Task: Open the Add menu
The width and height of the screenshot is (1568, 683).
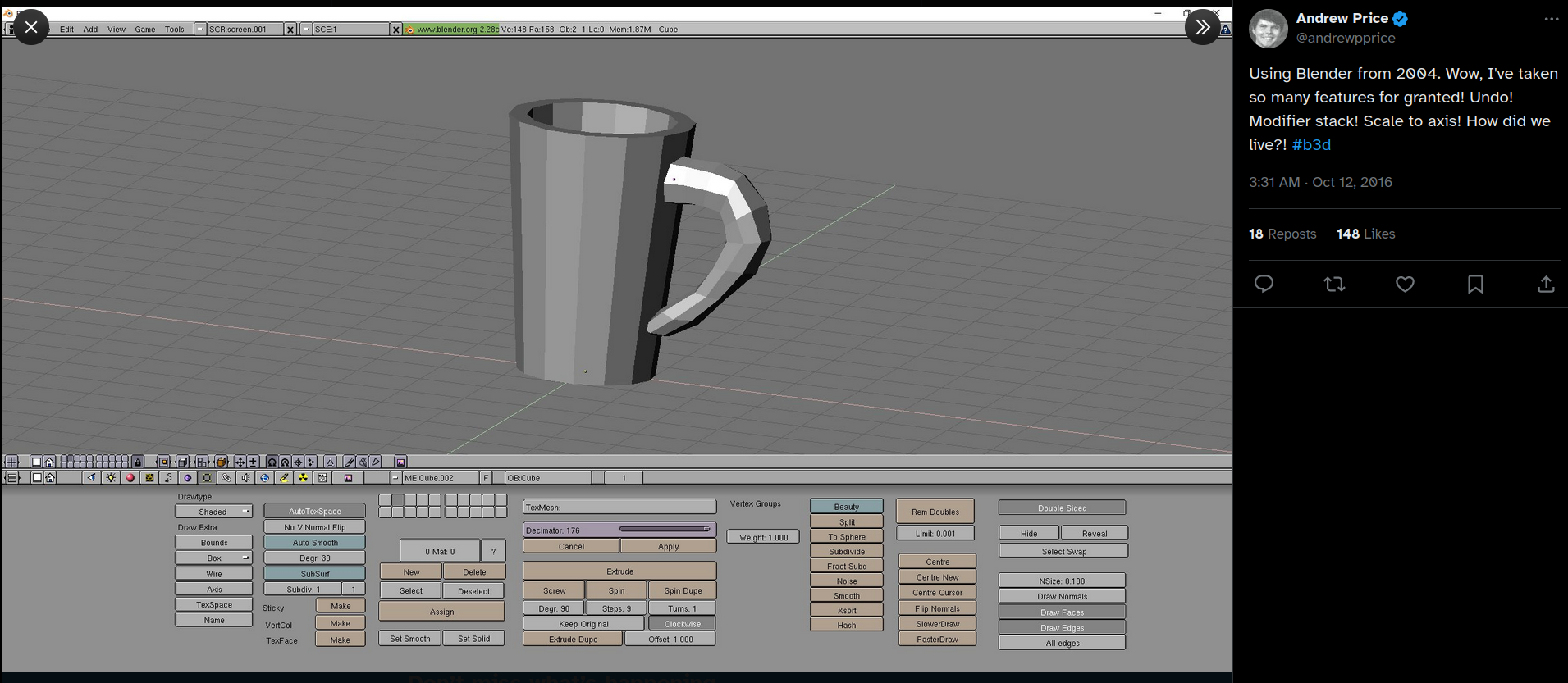Action: pyautogui.click(x=90, y=30)
